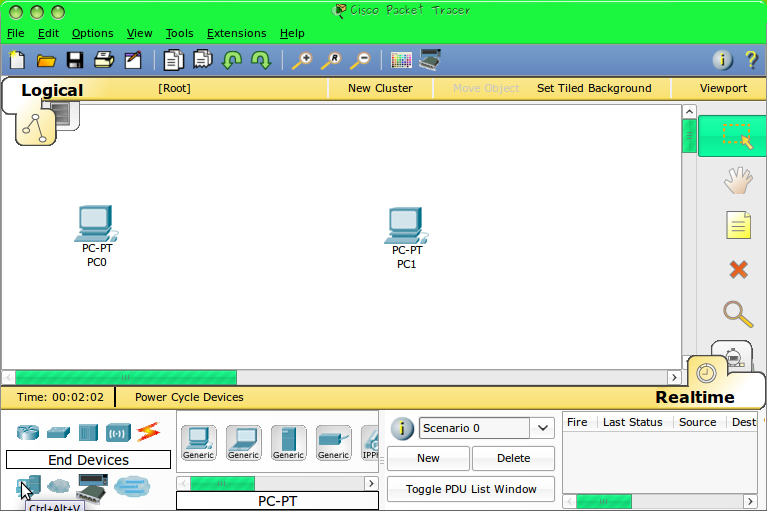Select the Inspect magnifier tool

(x=738, y=314)
